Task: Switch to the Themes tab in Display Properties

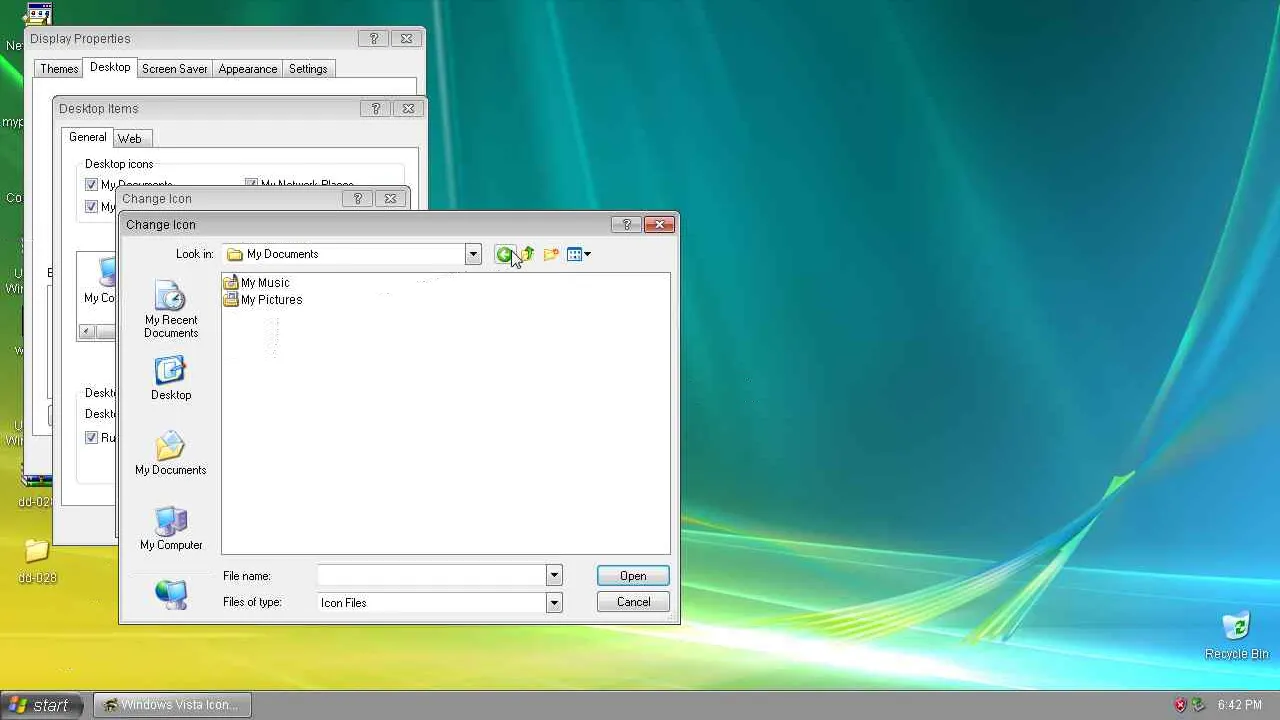Action: [x=59, y=69]
